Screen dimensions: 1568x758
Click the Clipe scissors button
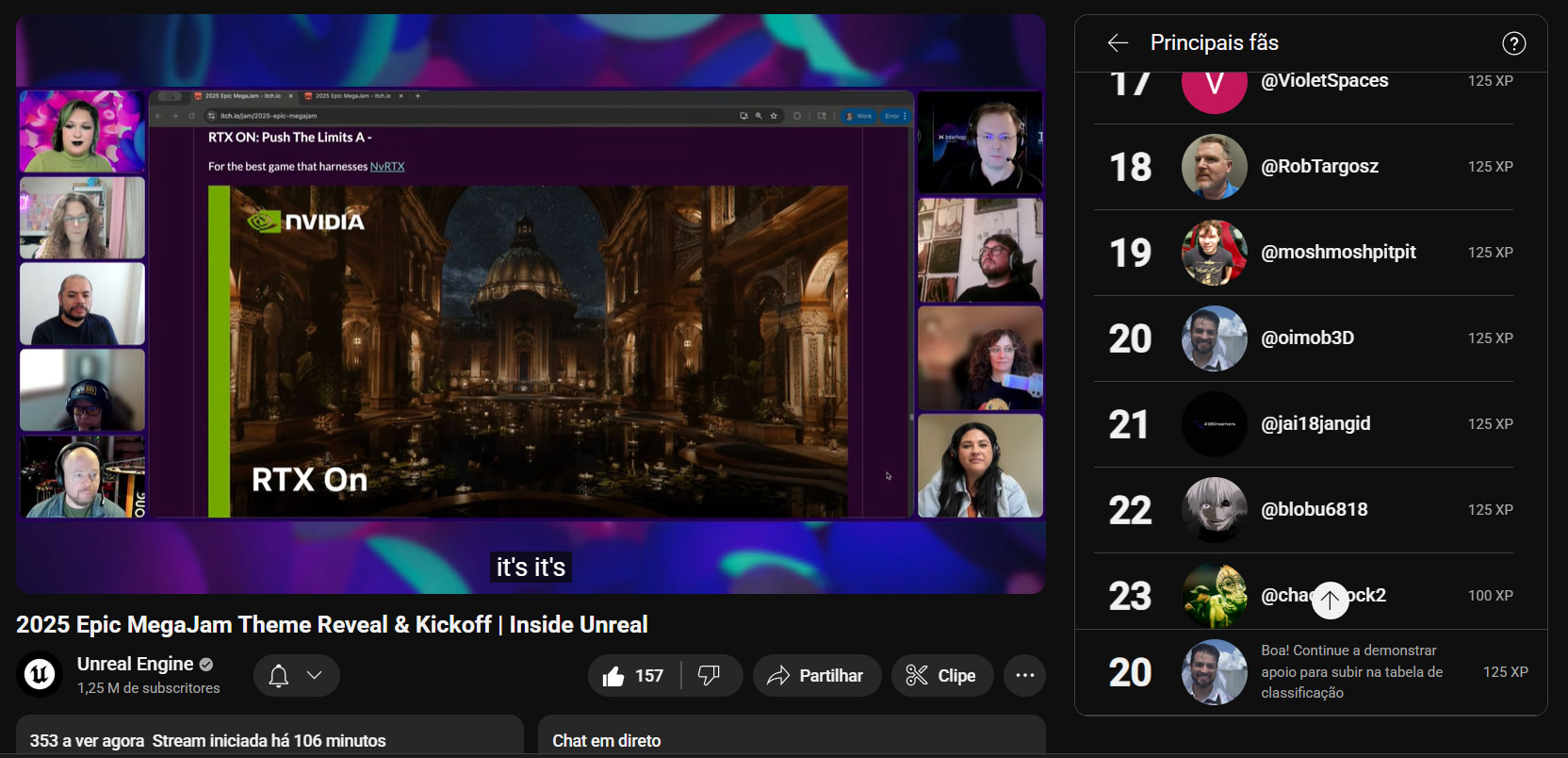click(941, 676)
